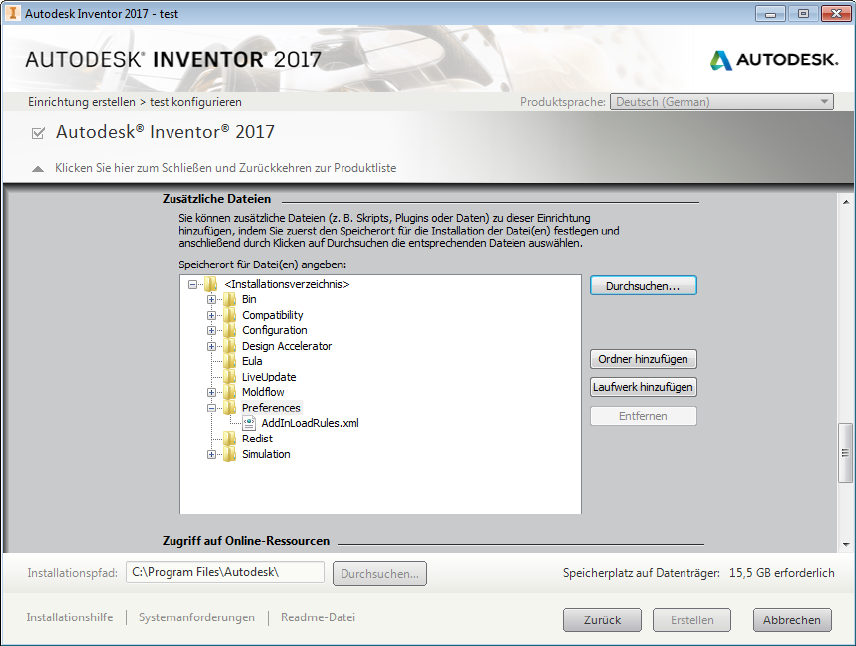856x646 pixels.
Task: Click the Zurück button
Action: pyautogui.click(x=602, y=620)
